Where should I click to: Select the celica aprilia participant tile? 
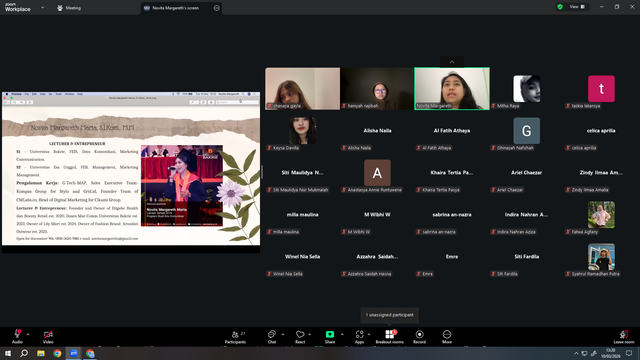(x=601, y=131)
